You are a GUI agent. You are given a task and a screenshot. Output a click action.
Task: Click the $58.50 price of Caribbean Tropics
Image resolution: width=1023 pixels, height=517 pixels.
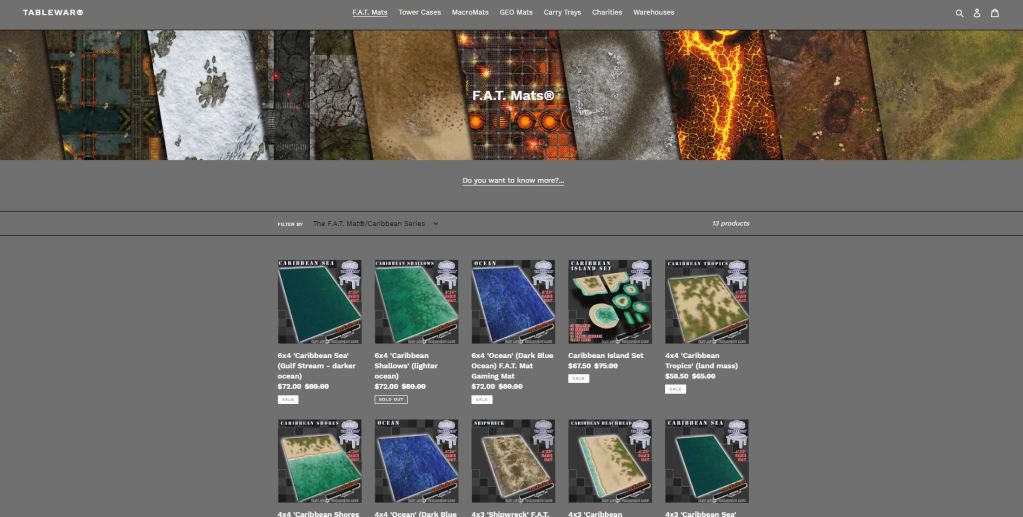click(x=677, y=376)
